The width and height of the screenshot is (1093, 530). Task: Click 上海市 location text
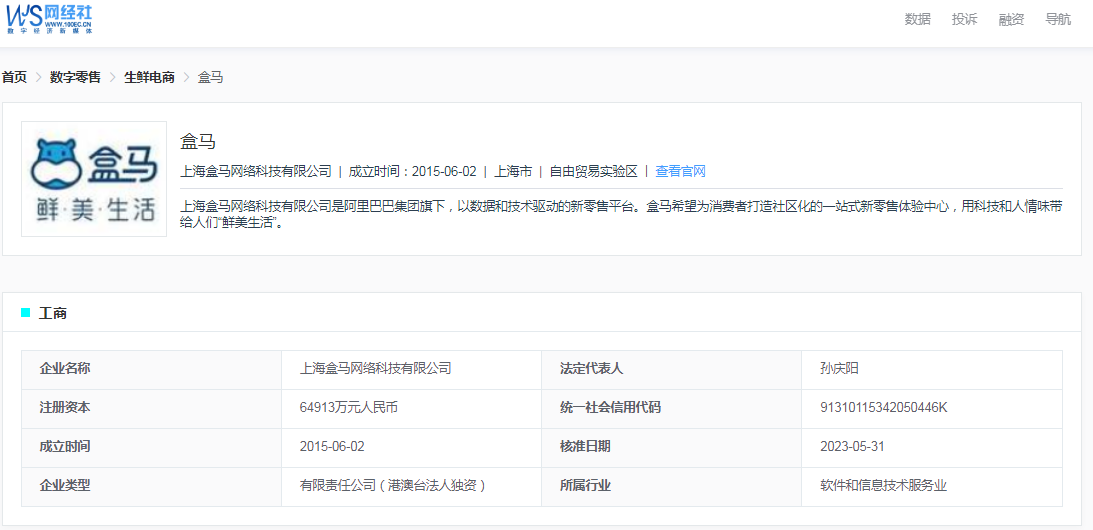coord(513,172)
